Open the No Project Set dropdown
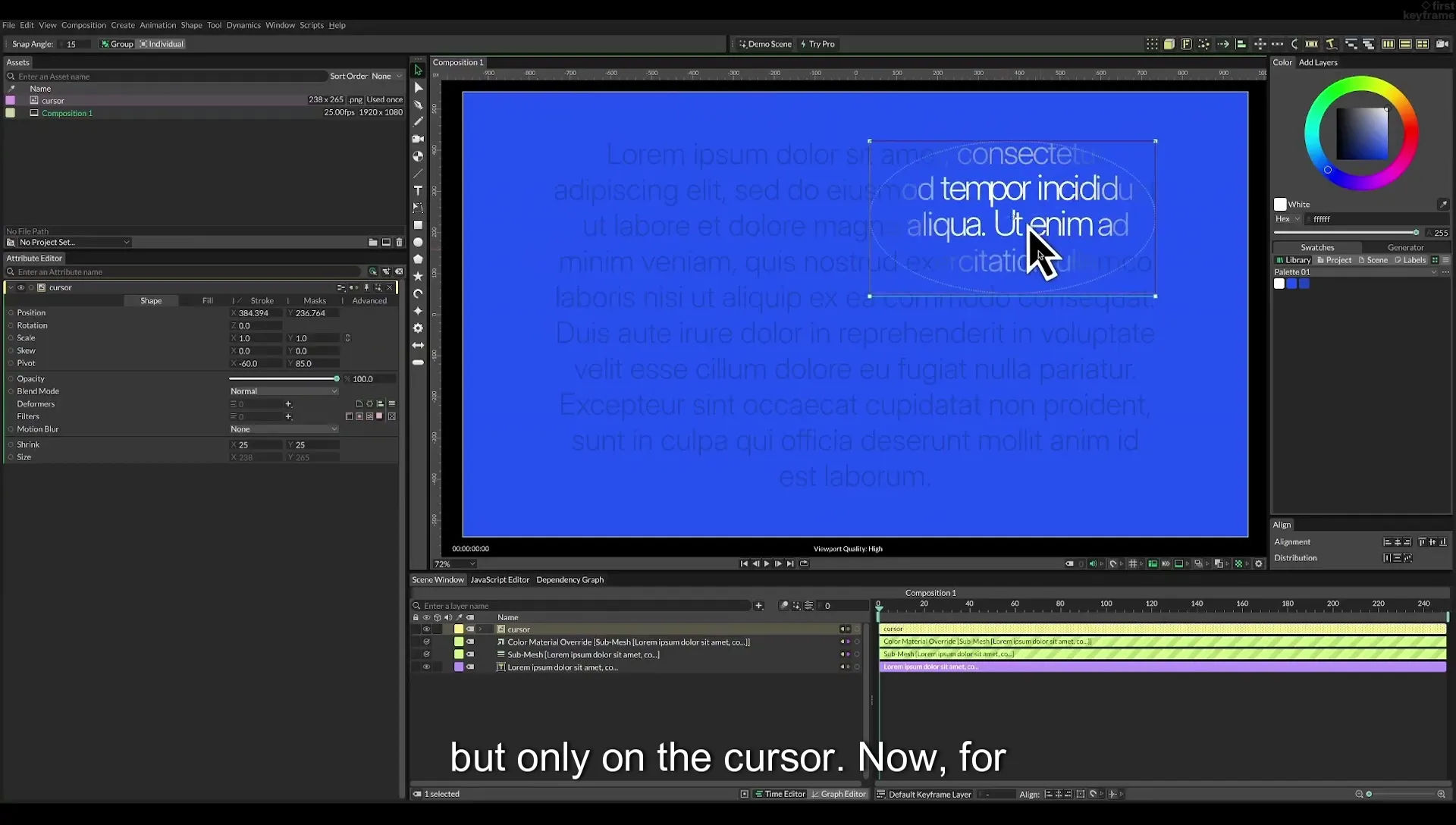The width and height of the screenshot is (1456, 825). [74, 243]
